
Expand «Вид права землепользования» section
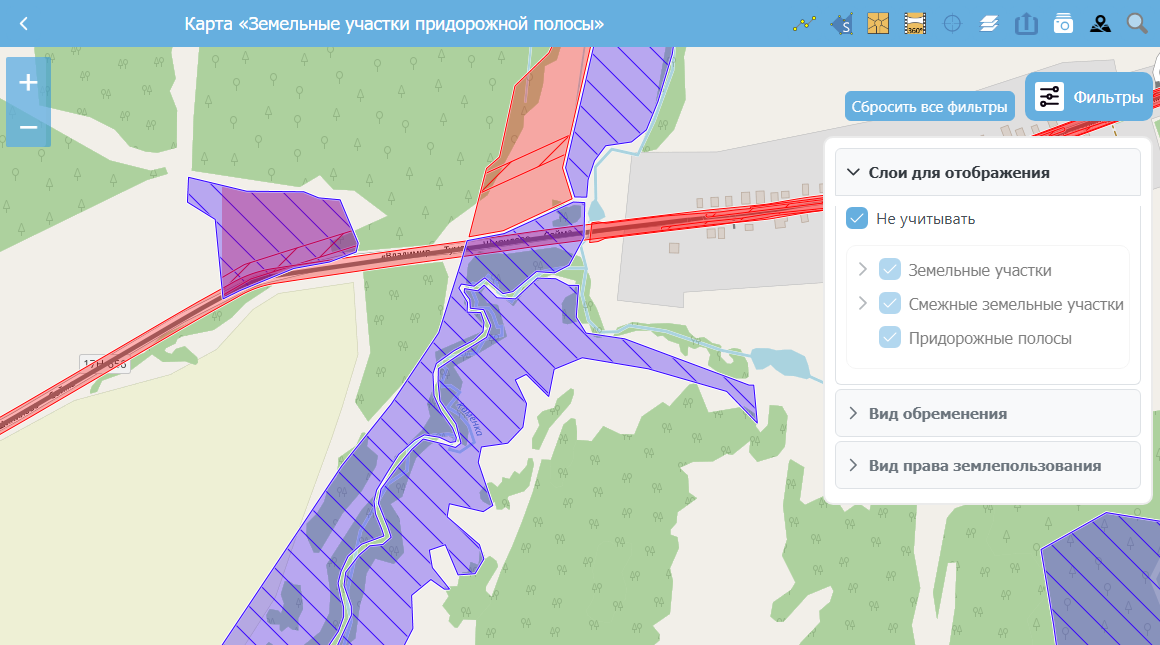click(x=987, y=465)
